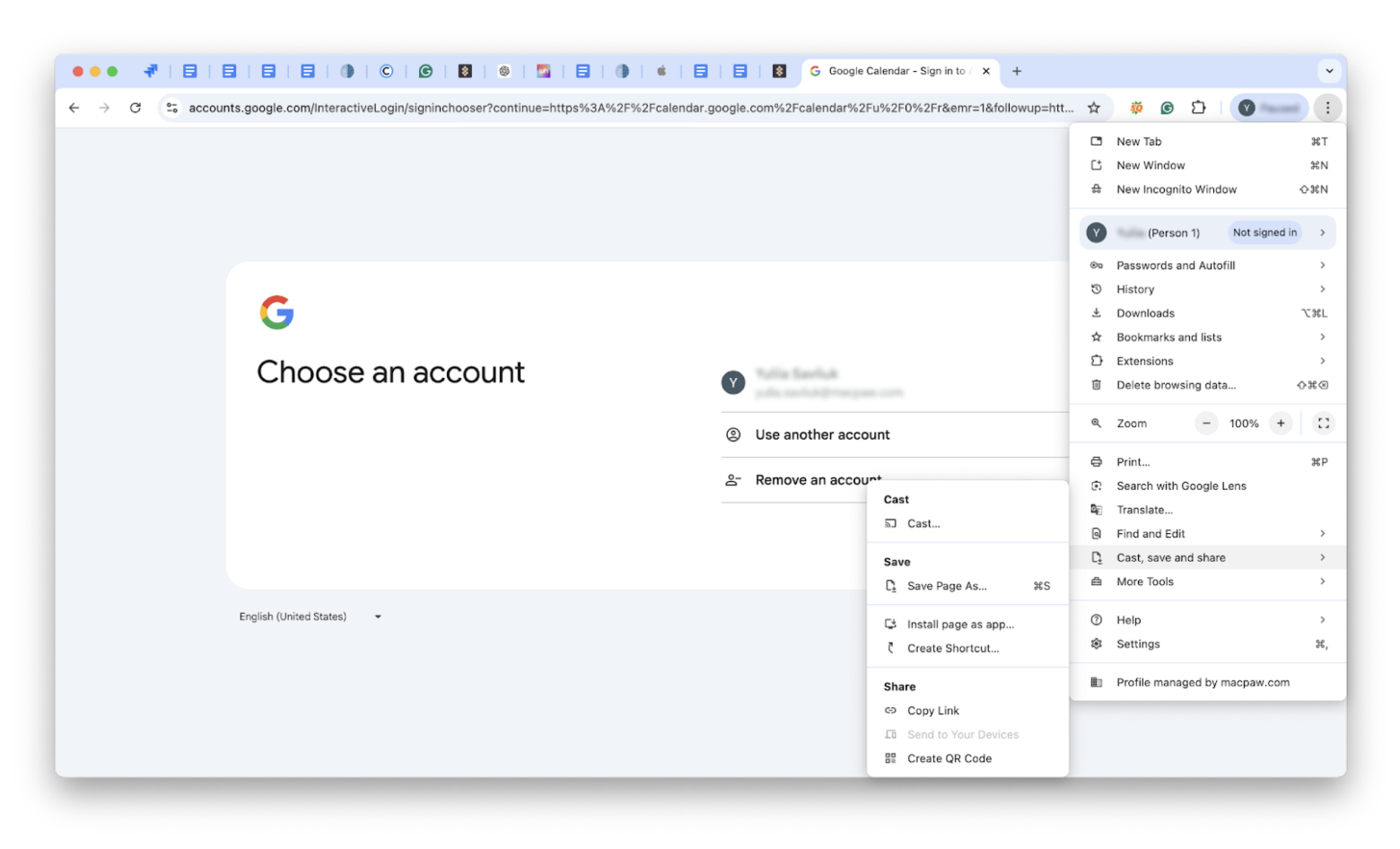This screenshot has width=1400, height=849.
Task: Expand Passwords and Autofill submenu
Action: 1208,266
